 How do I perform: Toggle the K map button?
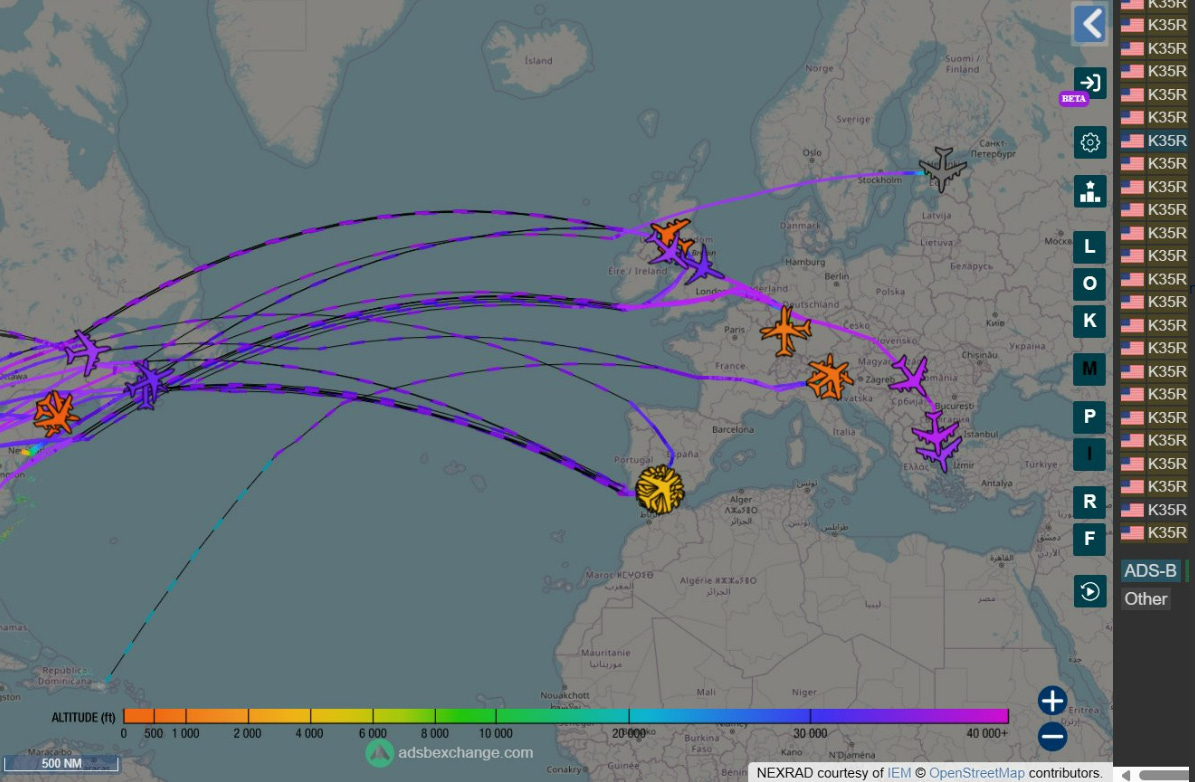point(1090,321)
